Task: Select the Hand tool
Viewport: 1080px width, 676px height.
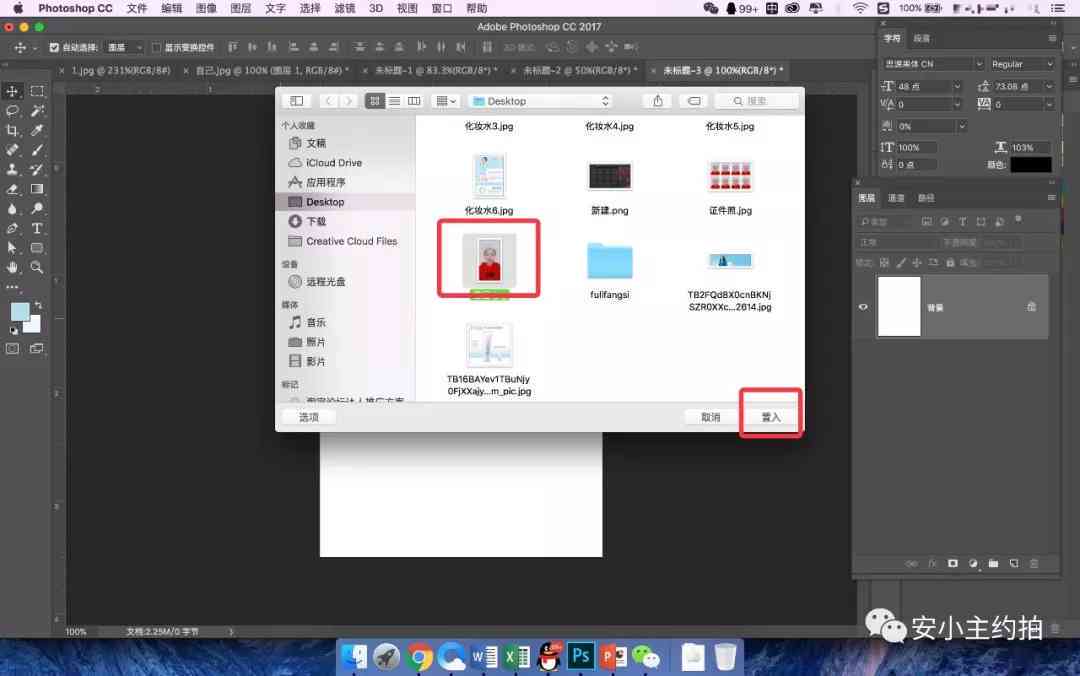Action: [x=12, y=267]
